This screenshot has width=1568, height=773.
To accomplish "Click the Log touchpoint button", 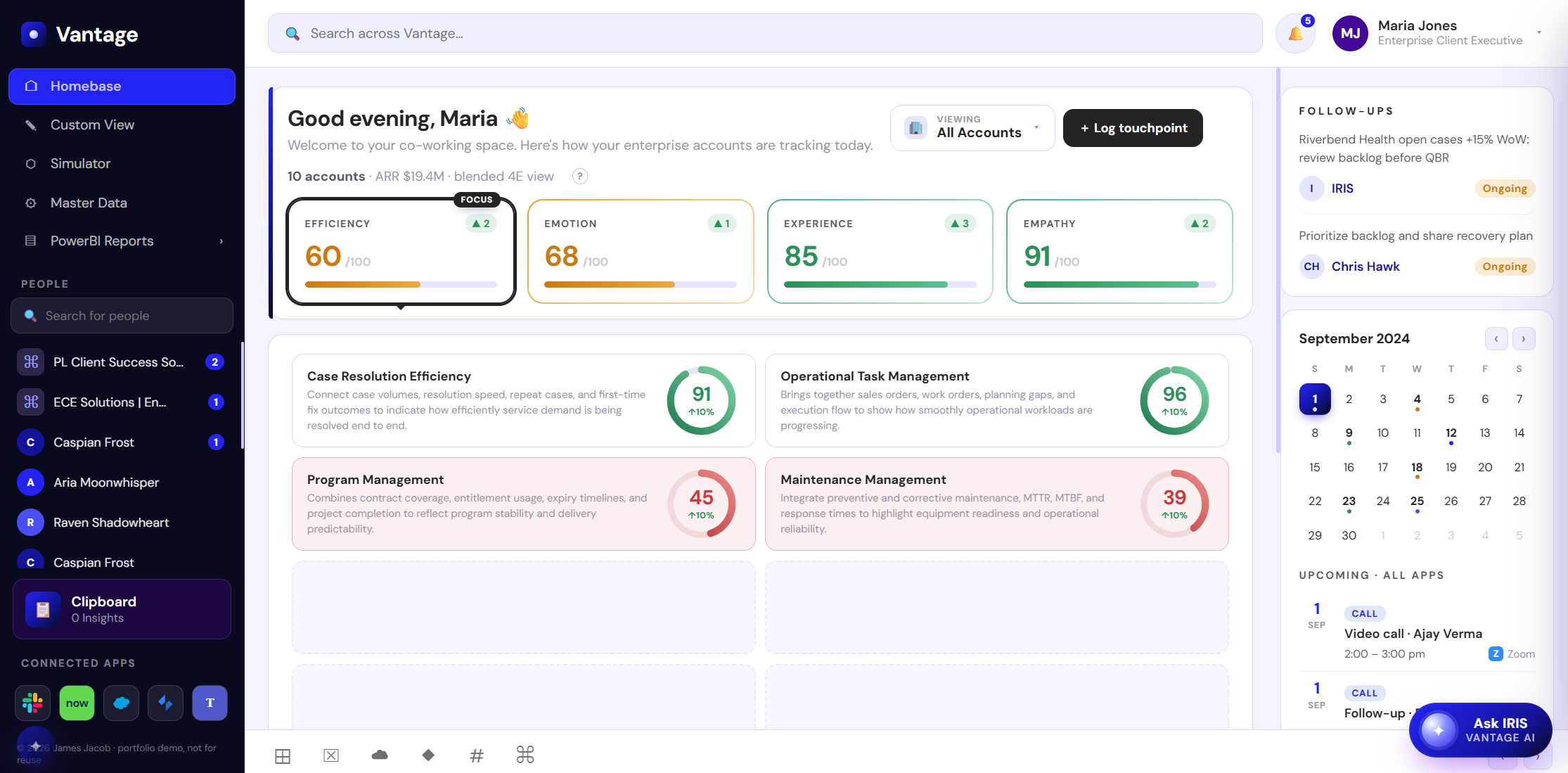I will click(1133, 128).
